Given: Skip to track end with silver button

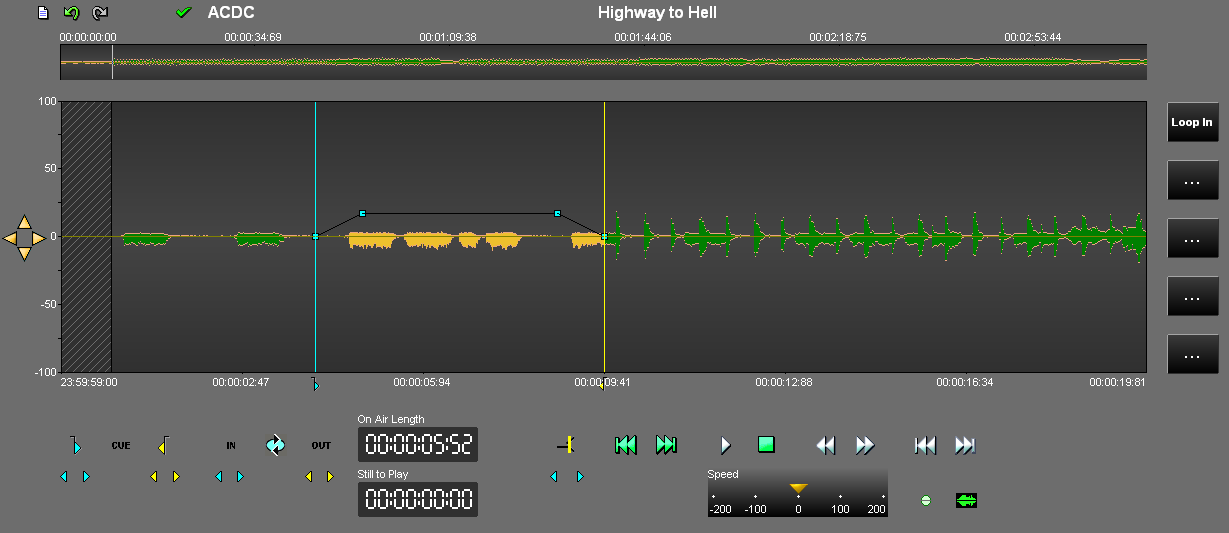Looking at the screenshot, I should click(965, 445).
